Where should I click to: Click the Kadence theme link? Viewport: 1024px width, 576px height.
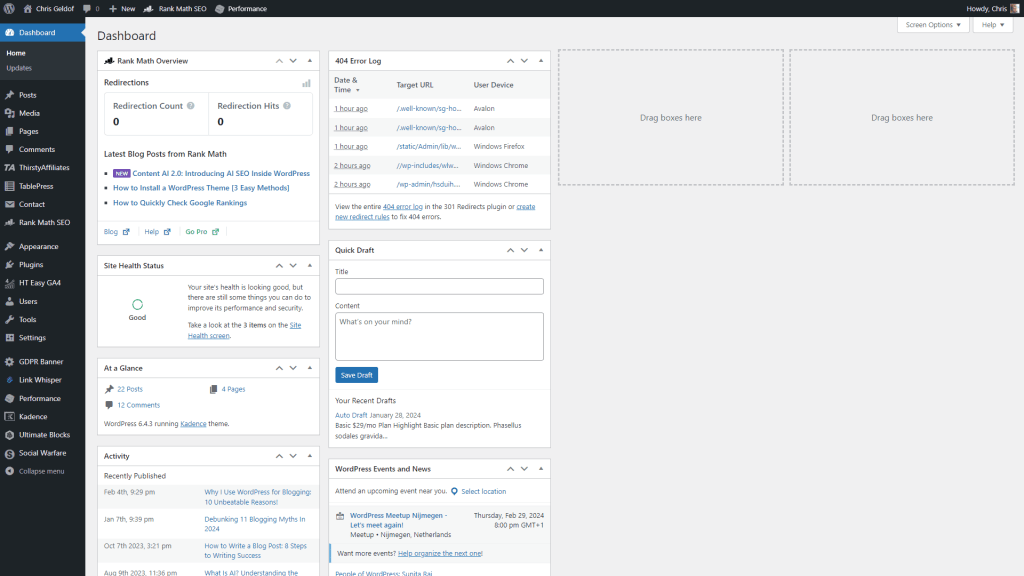[193, 424]
